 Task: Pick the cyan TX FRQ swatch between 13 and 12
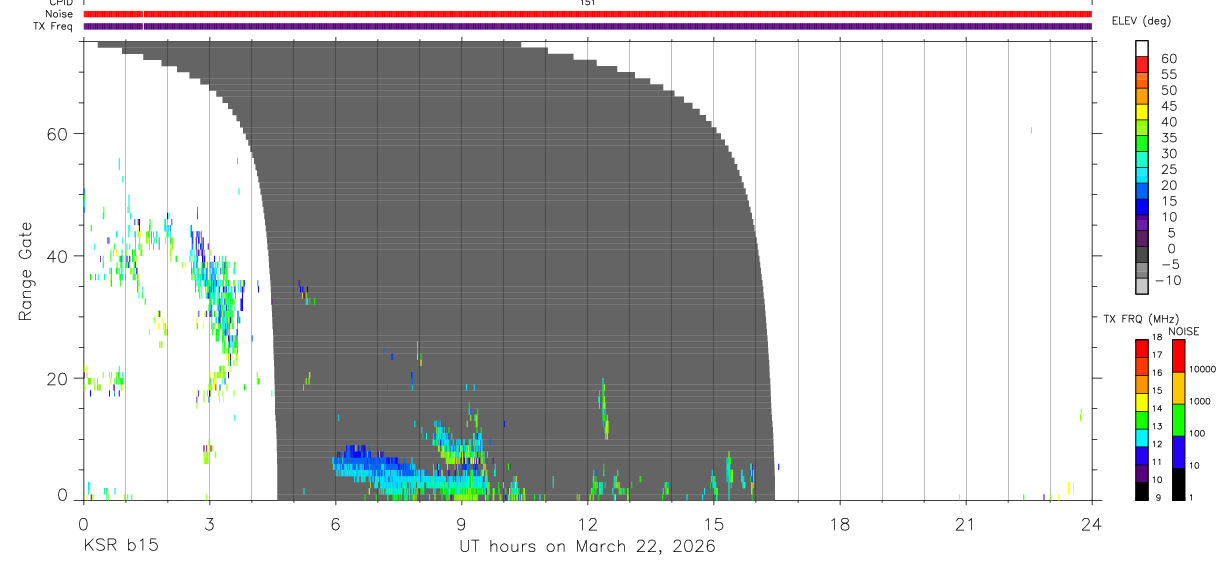point(1141,438)
